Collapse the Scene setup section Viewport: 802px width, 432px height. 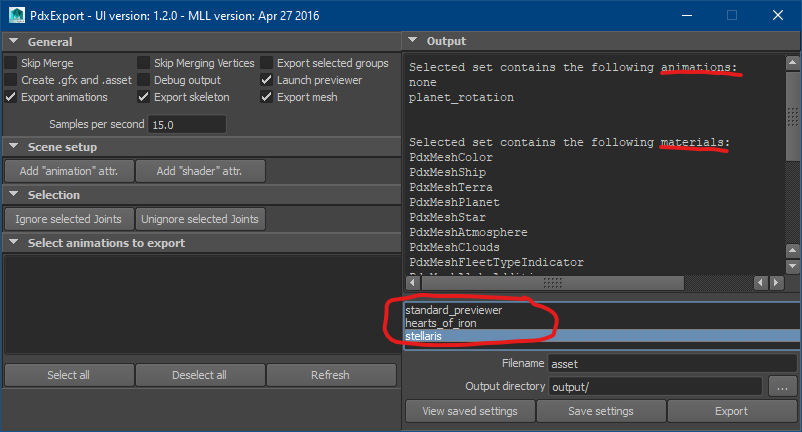[x=13, y=147]
